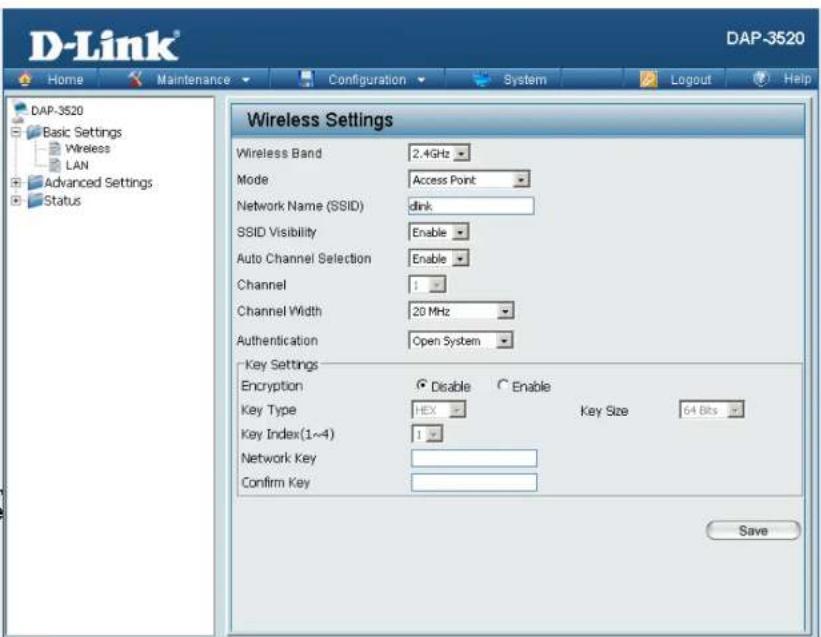The width and height of the screenshot is (821, 637).
Task: Select Wireless in the tree
Action: [x=87, y=149]
